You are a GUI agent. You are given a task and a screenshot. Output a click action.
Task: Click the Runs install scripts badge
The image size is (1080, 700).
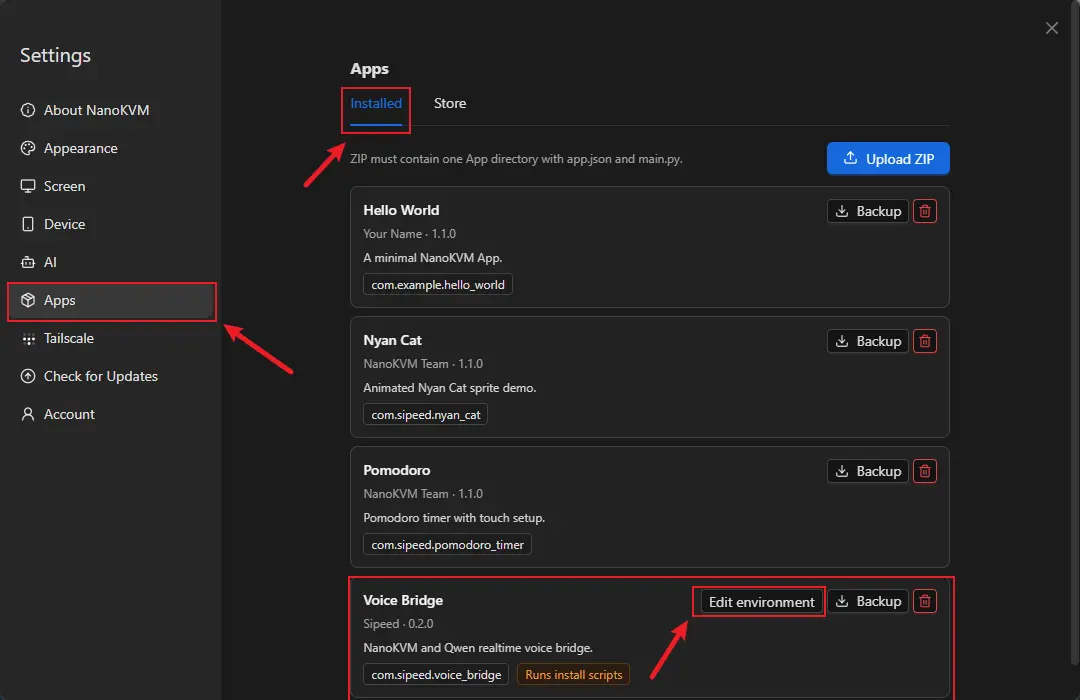point(573,675)
